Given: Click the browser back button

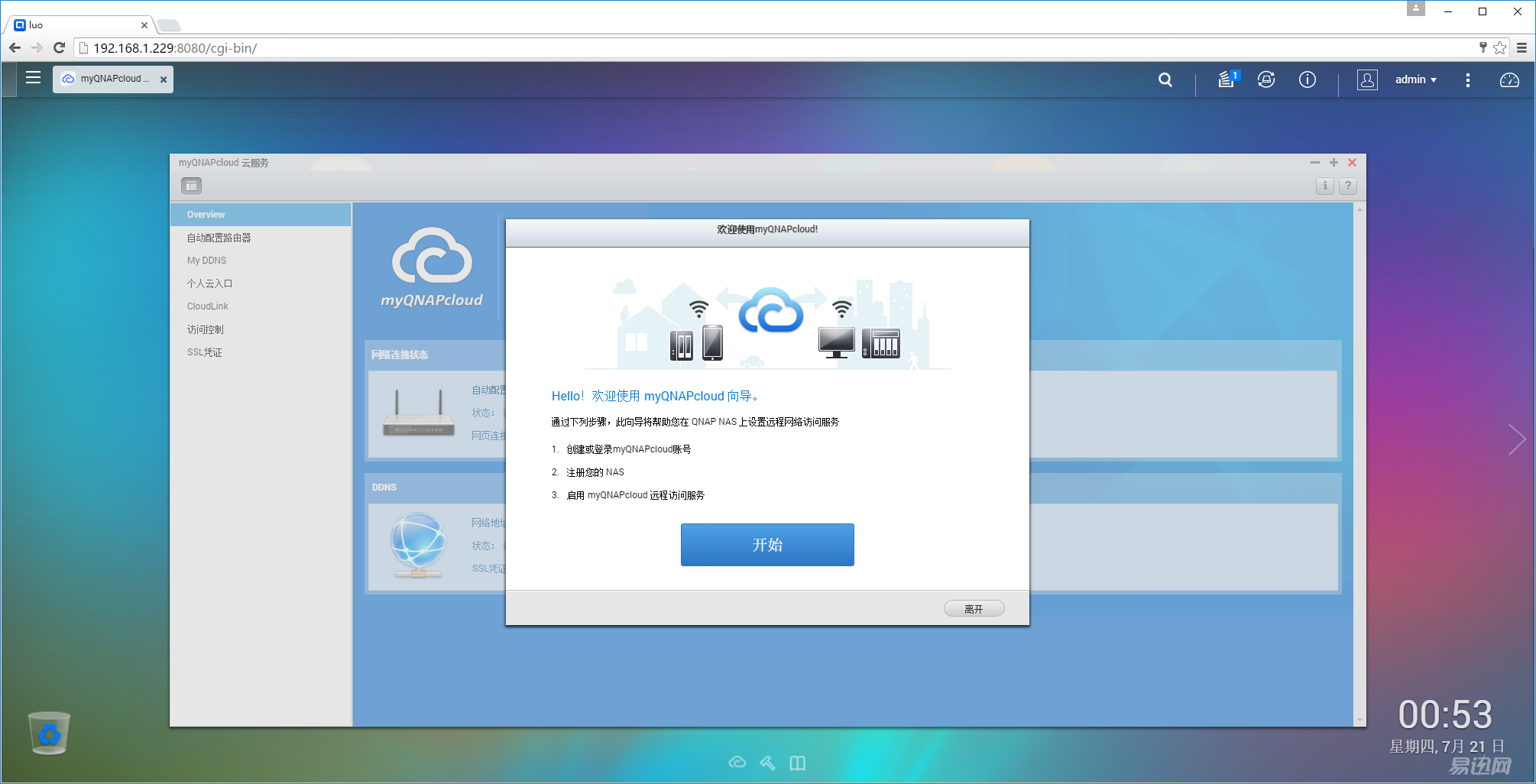Looking at the screenshot, I should click(15, 48).
